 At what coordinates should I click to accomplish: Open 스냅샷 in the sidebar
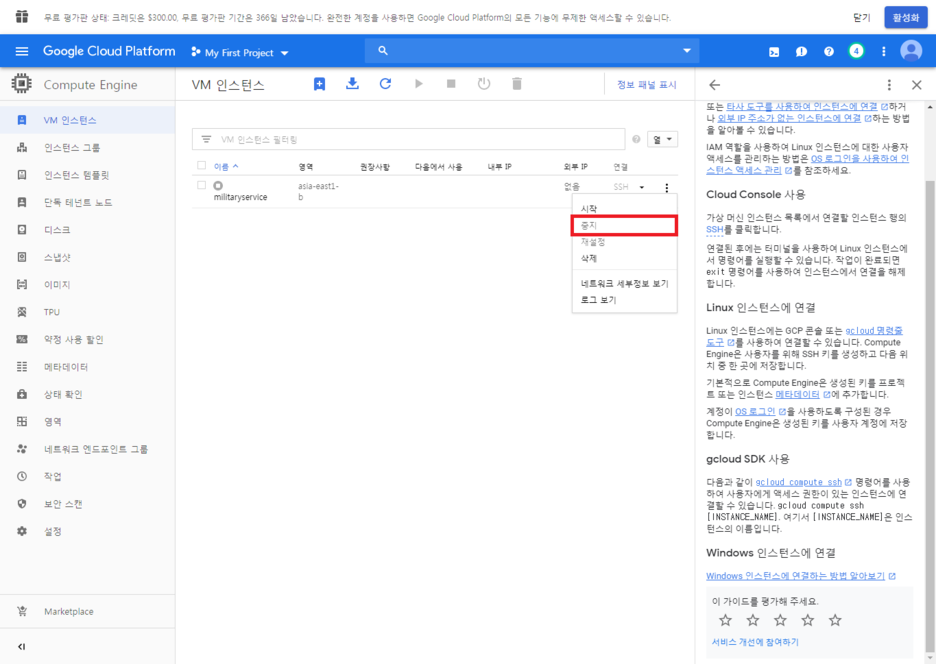pos(87,257)
